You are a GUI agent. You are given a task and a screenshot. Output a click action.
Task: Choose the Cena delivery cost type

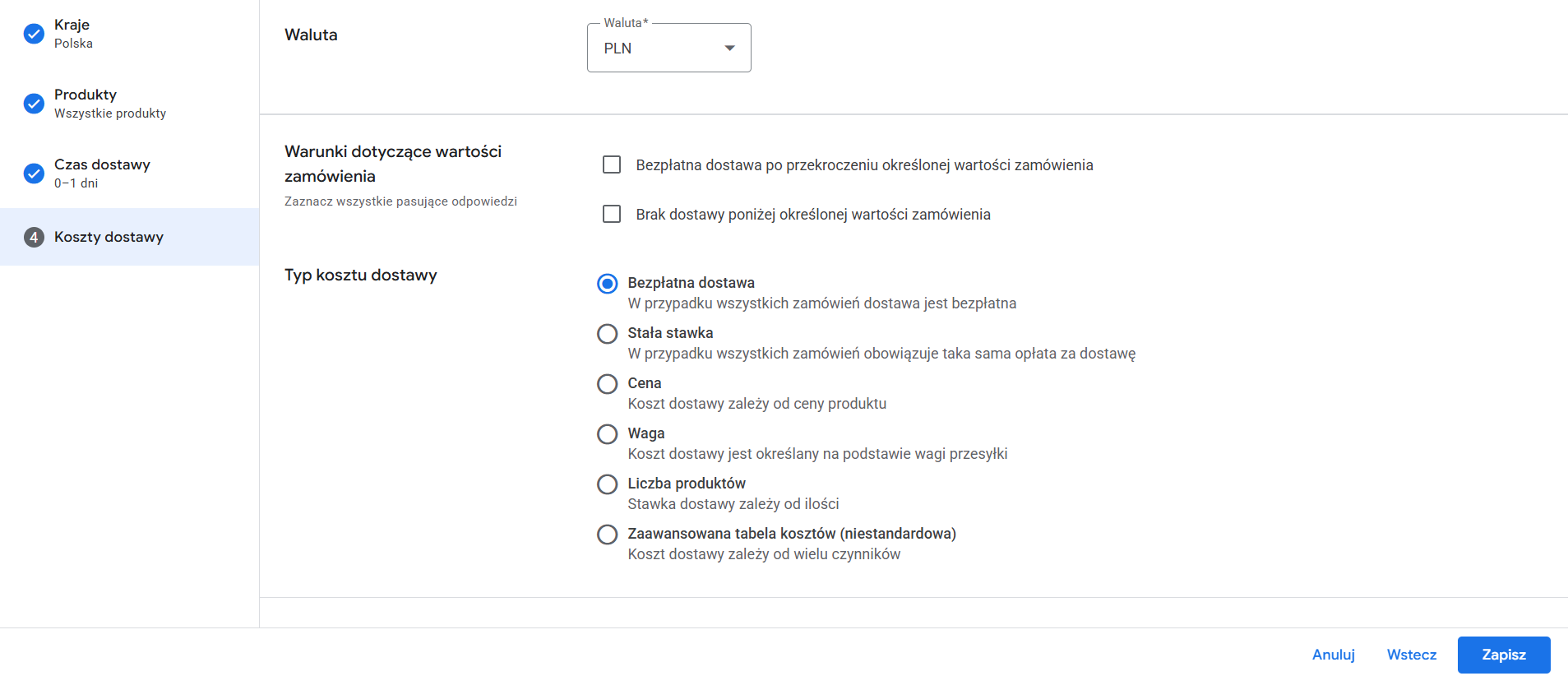pos(608,384)
